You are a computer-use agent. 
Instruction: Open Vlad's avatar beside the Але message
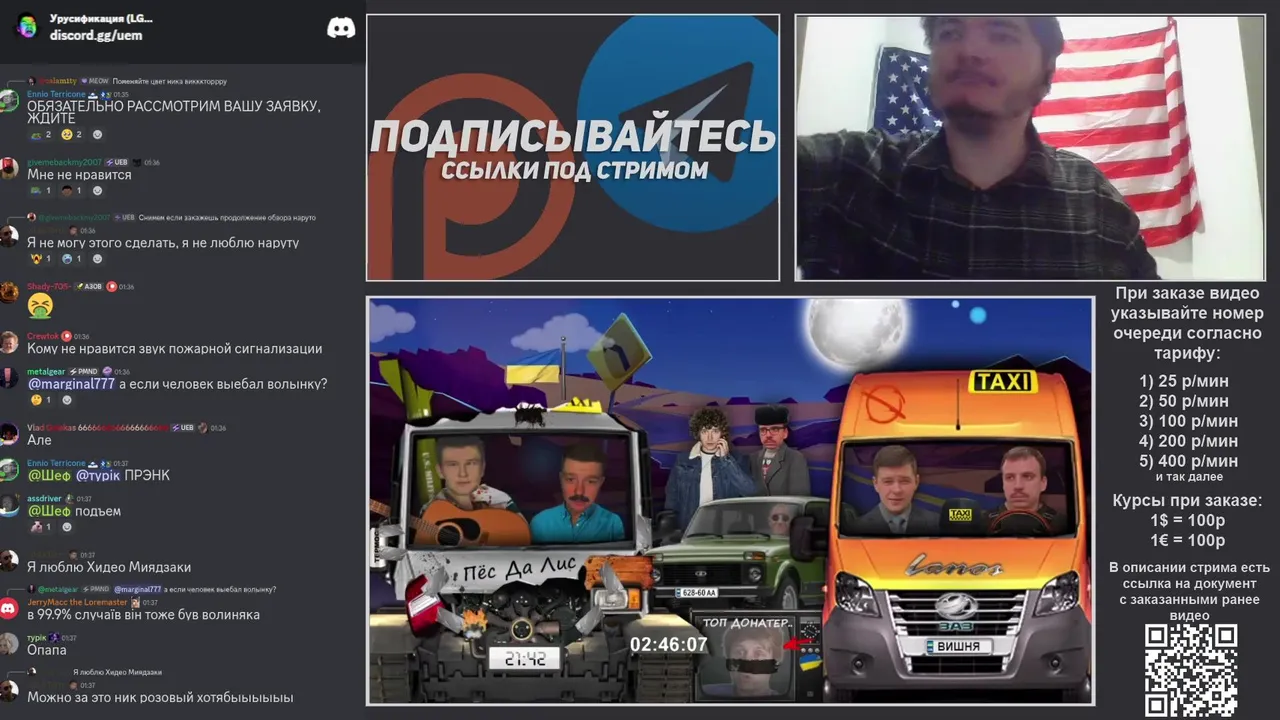9,434
